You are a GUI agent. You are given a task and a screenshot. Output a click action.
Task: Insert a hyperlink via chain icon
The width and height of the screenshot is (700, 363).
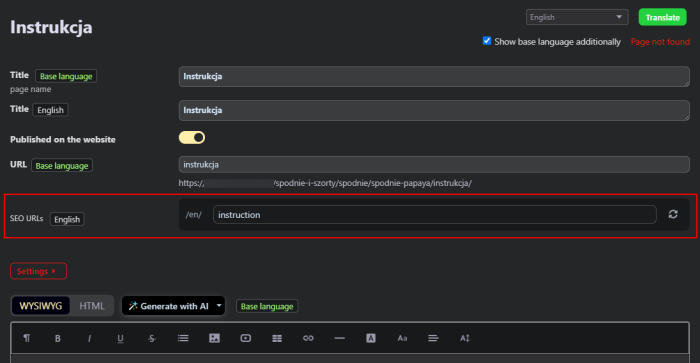coord(308,338)
